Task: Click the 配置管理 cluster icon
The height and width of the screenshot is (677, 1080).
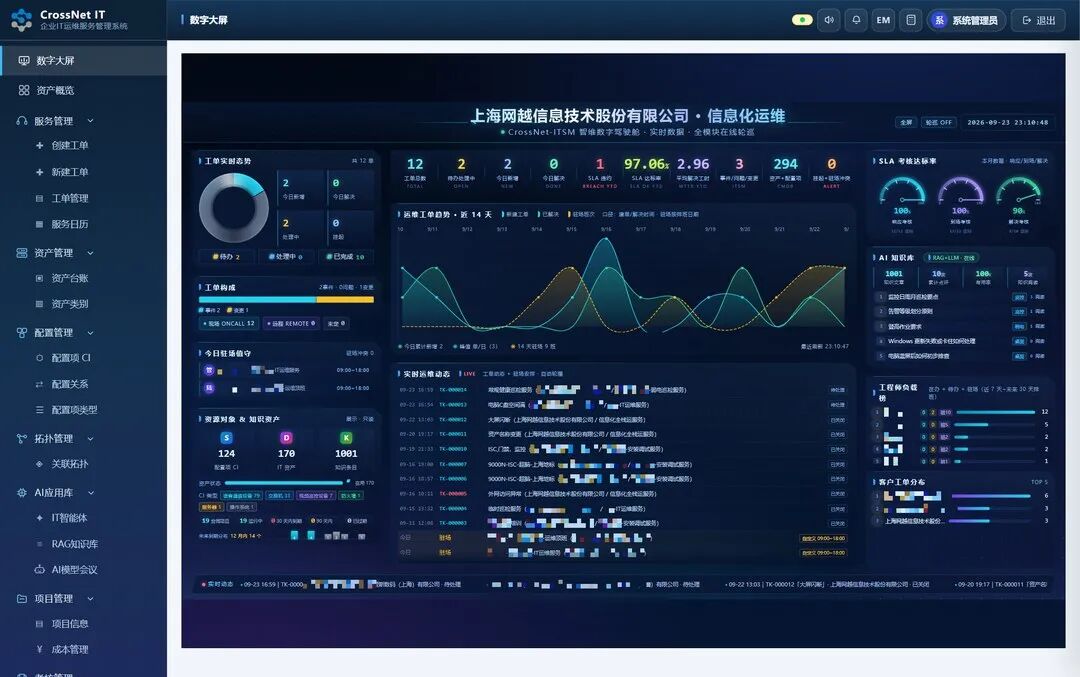Action: [x=22, y=333]
